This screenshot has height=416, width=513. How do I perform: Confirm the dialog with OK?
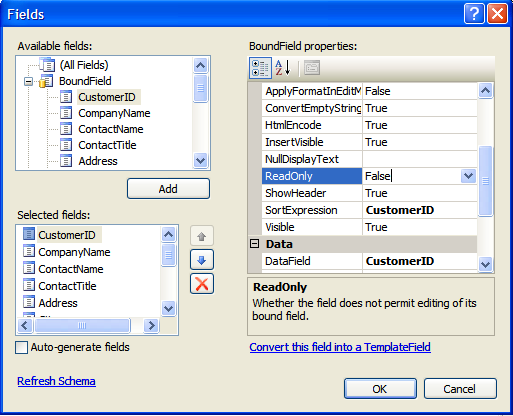point(380,389)
